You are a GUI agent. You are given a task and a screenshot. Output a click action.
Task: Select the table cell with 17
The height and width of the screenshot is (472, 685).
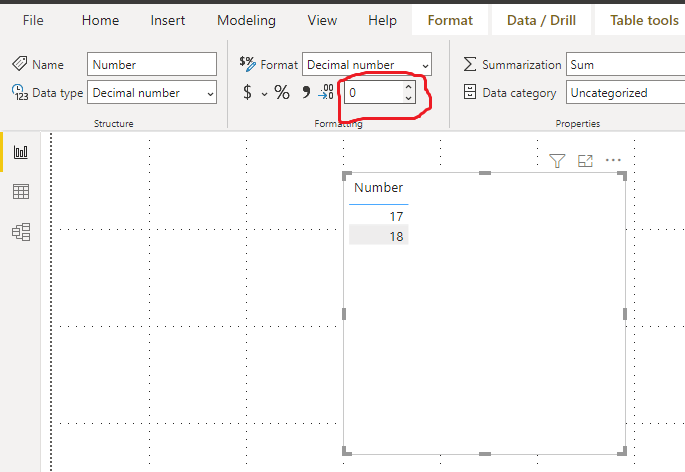point(379,216)
